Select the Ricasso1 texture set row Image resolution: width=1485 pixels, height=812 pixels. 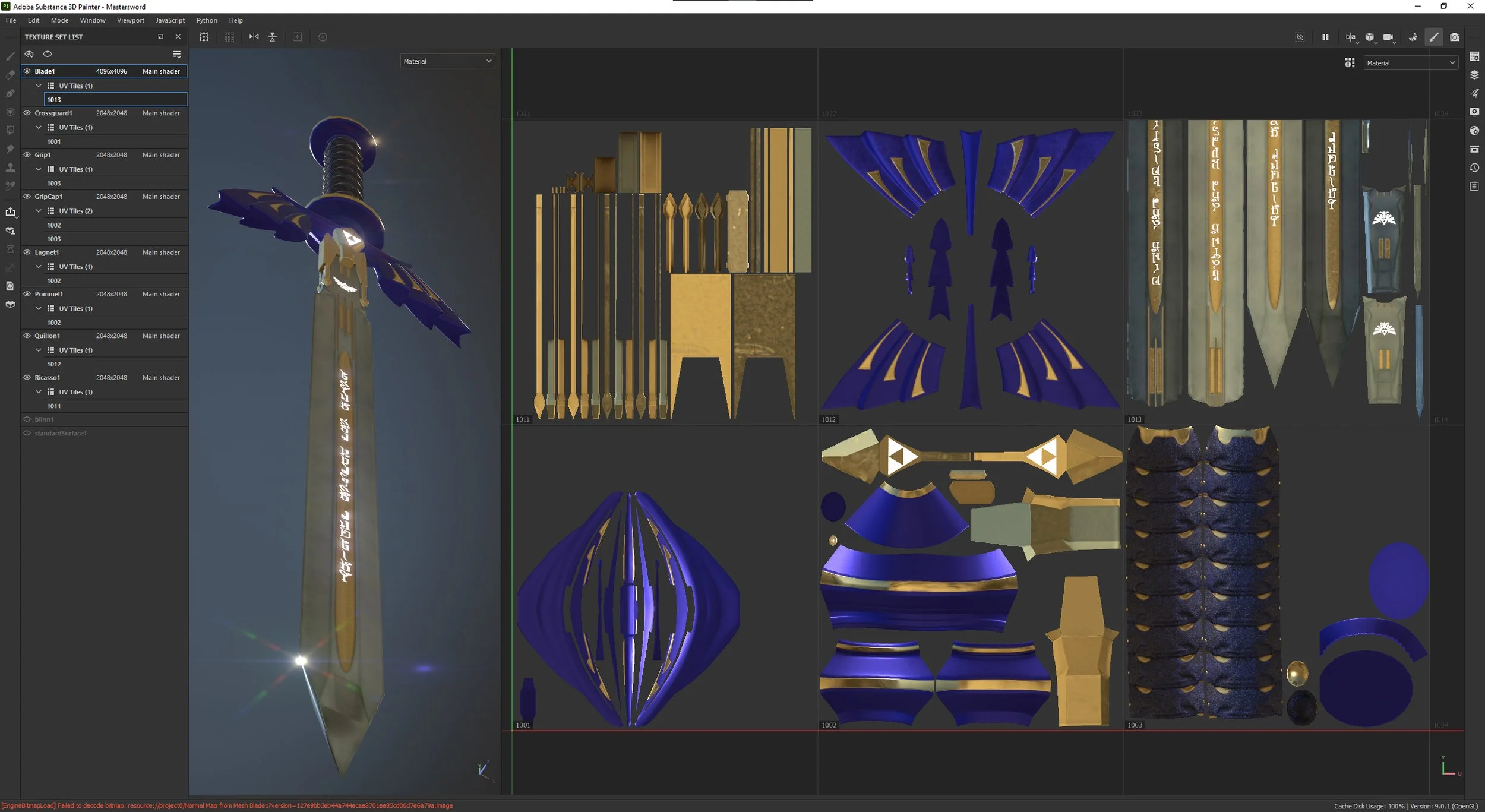click(x=105, y=378)
